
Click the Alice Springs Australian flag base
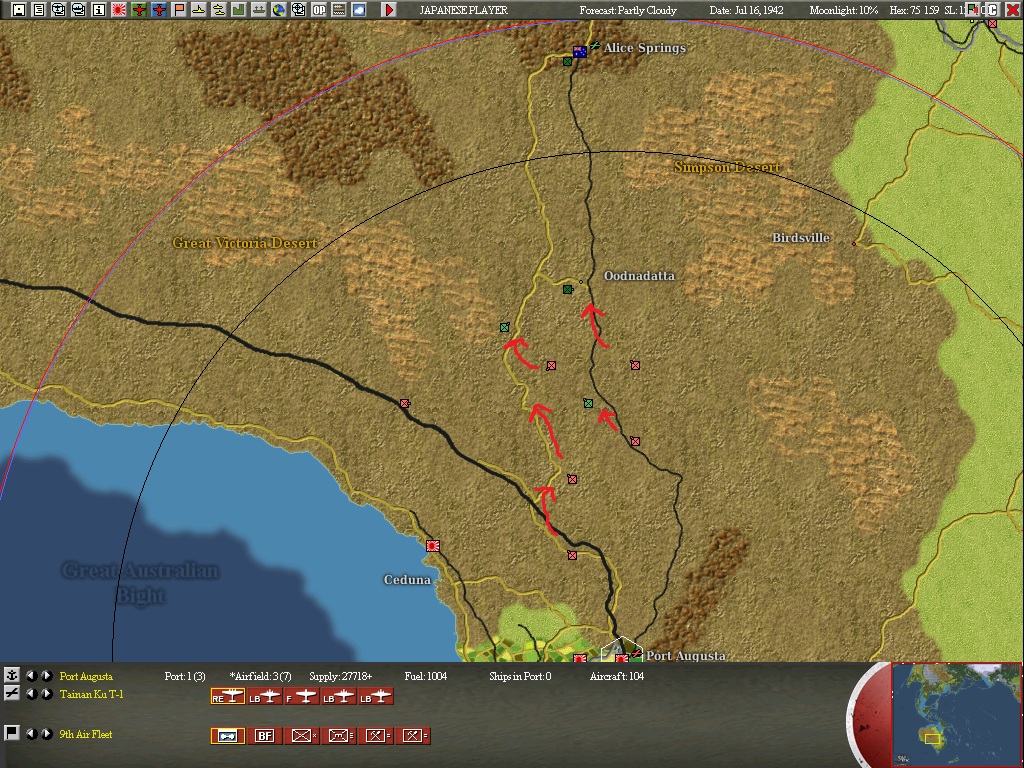point(579,52)
